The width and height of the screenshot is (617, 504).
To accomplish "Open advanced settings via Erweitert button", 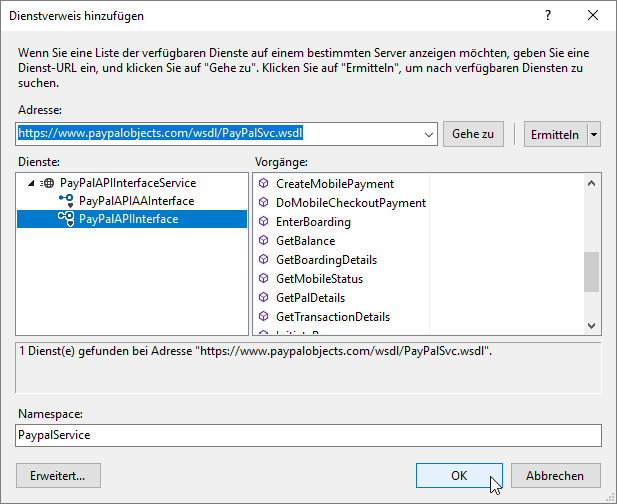I will [x=58, y=475].
